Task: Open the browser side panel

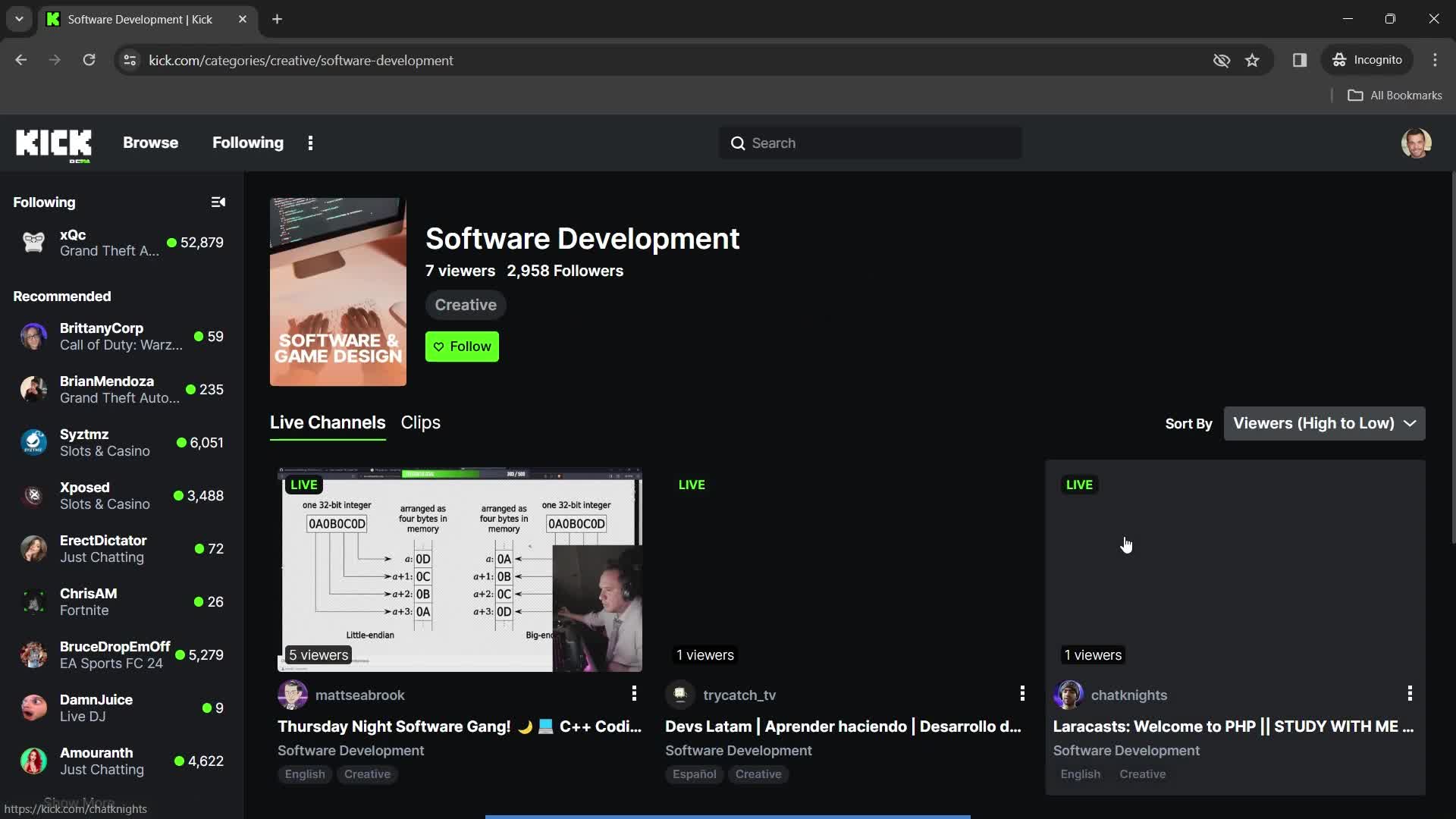Action: [x=1300, y=61]
